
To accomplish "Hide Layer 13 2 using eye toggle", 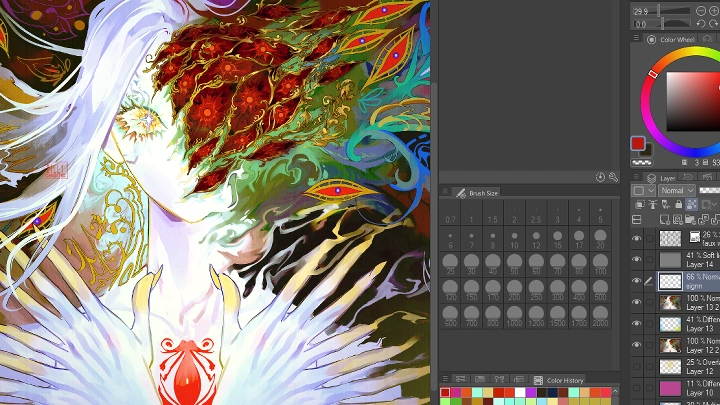I will click(636, 302).
